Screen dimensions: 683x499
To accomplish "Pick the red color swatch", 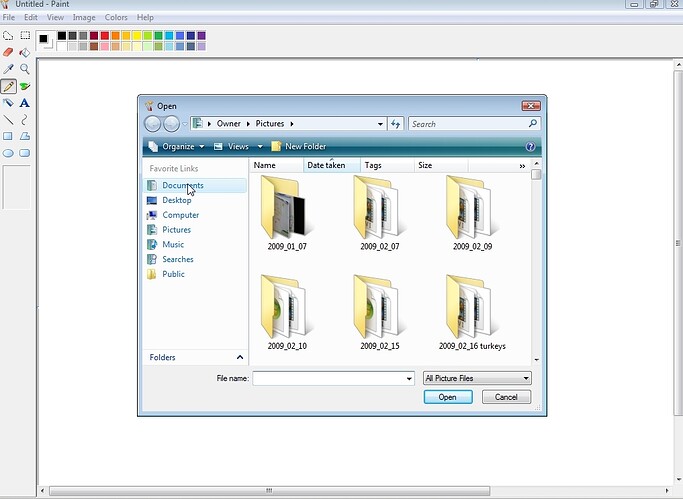I will pyautogui.click(x=105, y=36).
